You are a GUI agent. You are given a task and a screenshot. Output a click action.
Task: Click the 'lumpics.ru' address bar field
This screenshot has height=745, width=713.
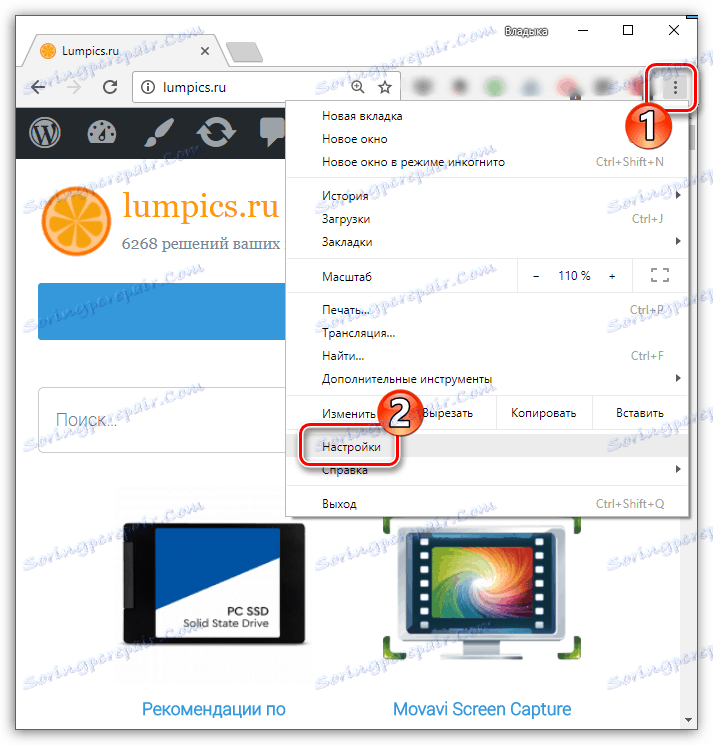266,87
